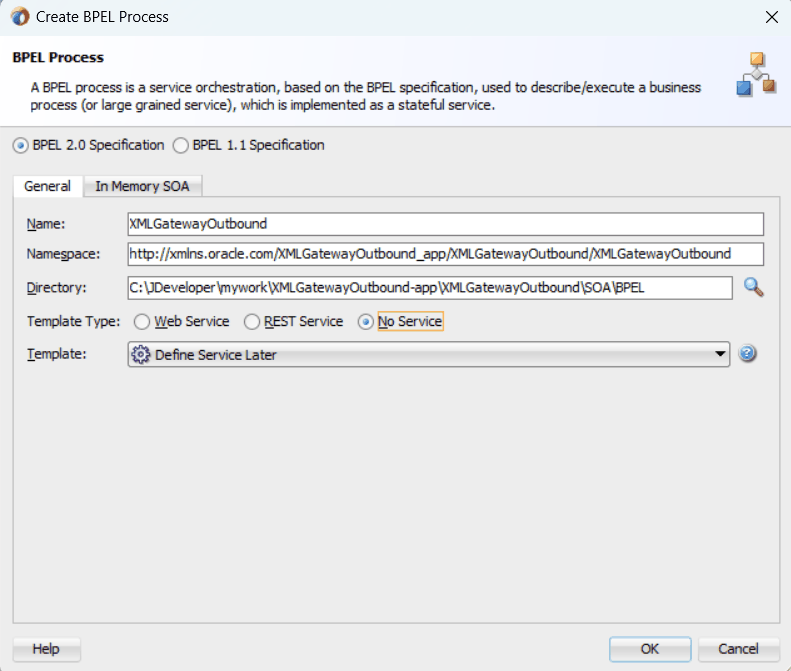Click the BPEL process description paragraph
This screenshot has height=671, width=791.
click(365, 96)
